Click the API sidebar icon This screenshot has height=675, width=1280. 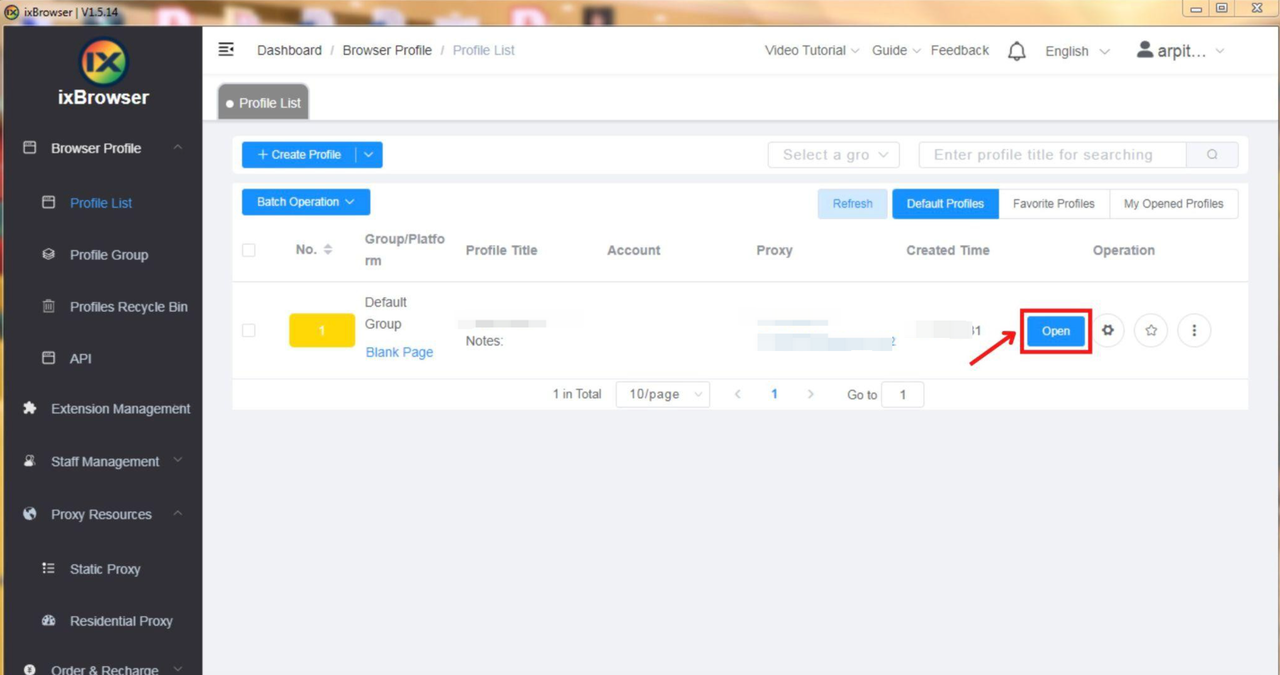tap(48, 357)
